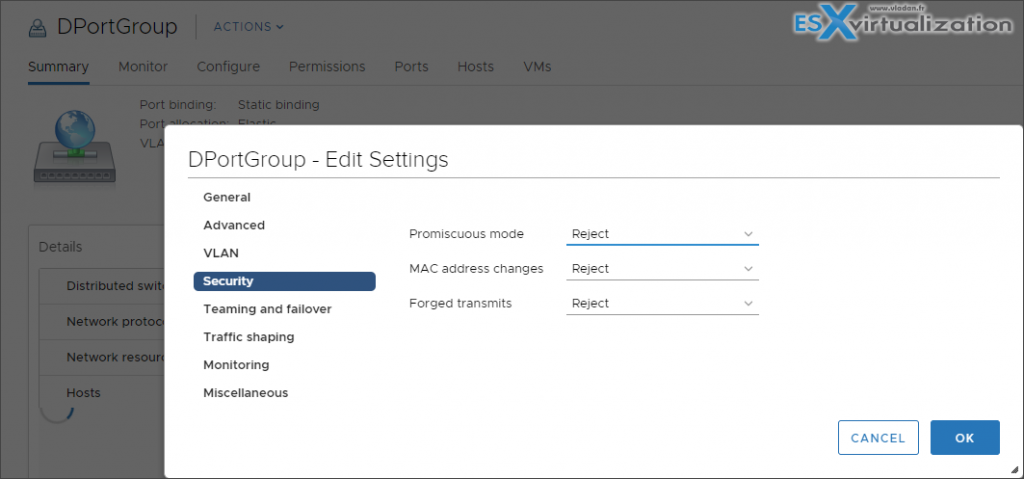The image size is (1024, 479).
Task: Select Teaming and failover section
Action: 267,310
